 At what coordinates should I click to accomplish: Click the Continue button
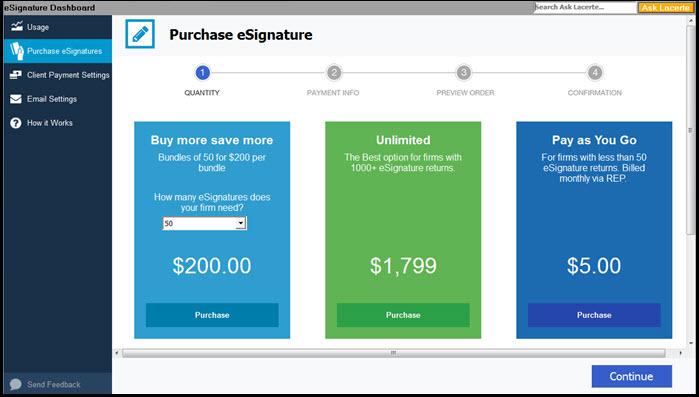click(x=632, y=377)
